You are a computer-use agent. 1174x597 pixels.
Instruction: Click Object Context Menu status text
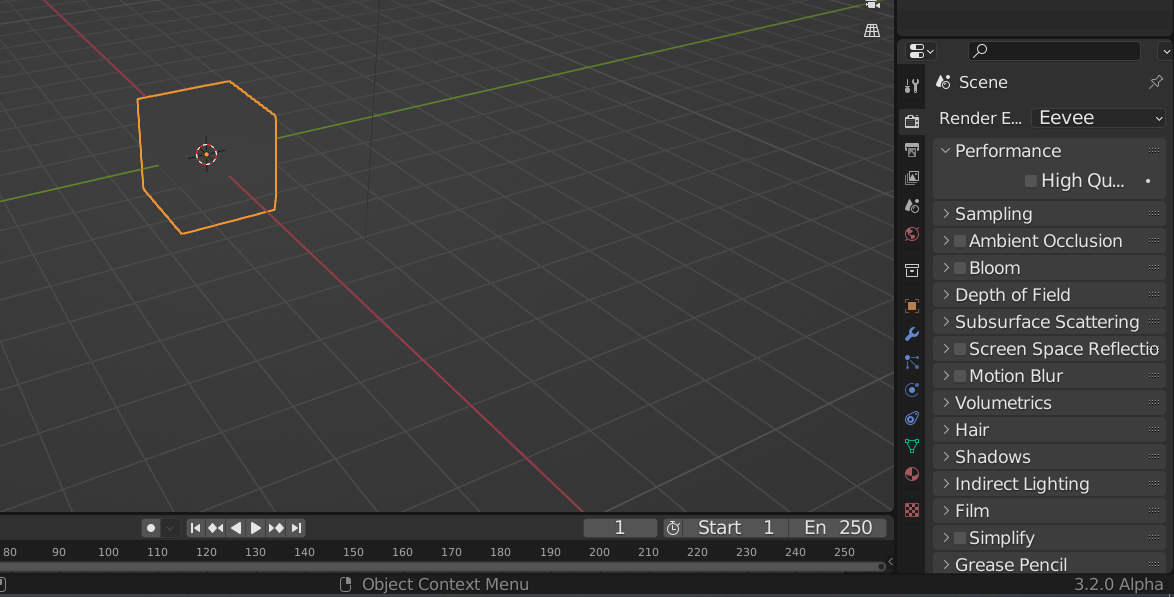pos(445,584)
